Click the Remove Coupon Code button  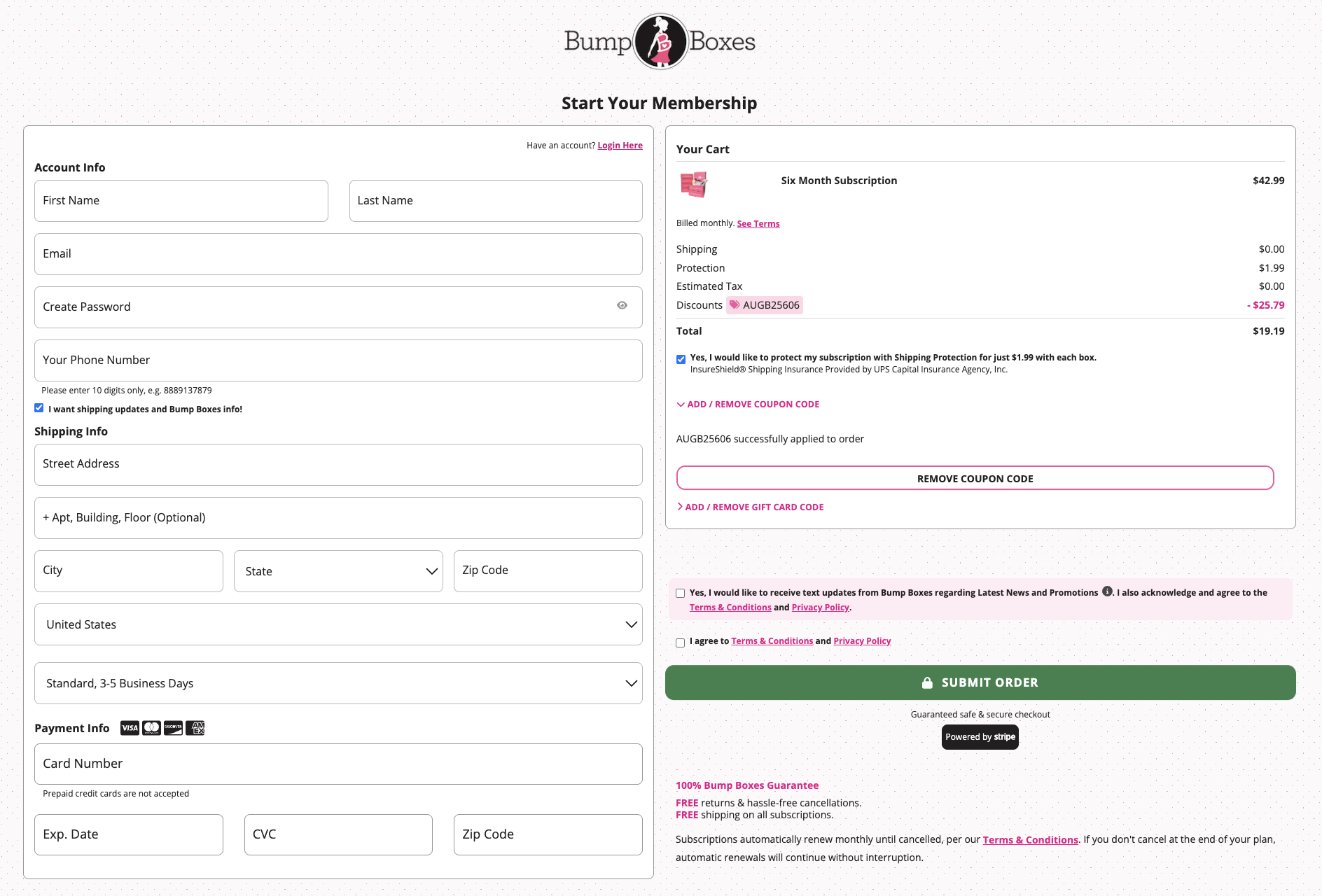tap(975, 478)
